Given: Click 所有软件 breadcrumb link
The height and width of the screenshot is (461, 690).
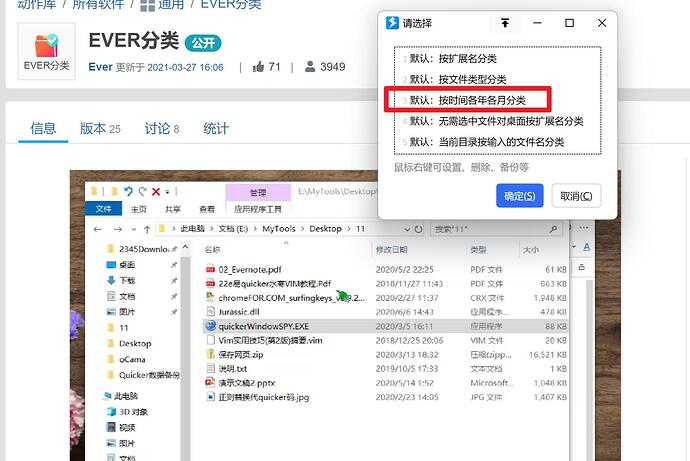Looking at the screenshot, I should point(98,4).
